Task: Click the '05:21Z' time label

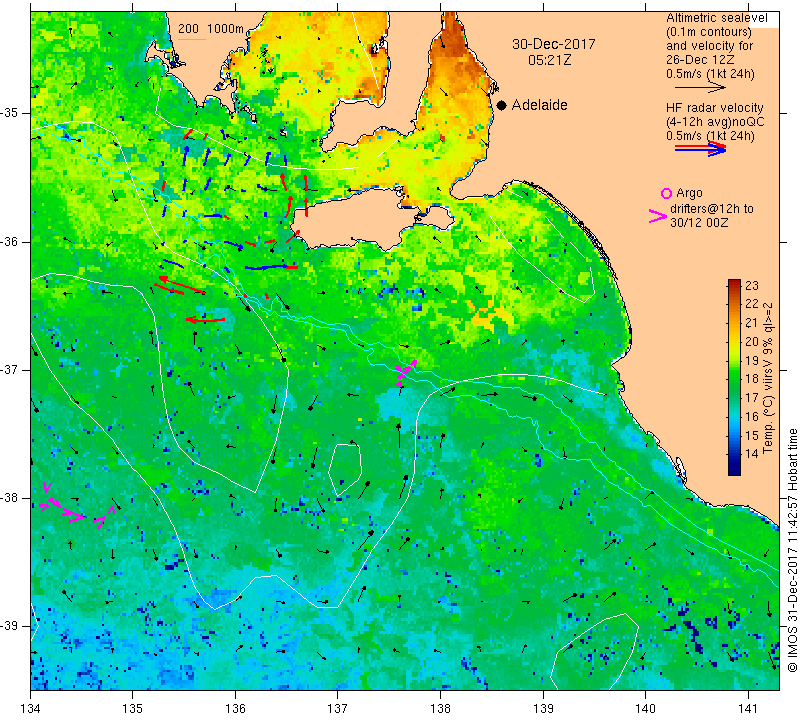Action: [x=549, y=60]
